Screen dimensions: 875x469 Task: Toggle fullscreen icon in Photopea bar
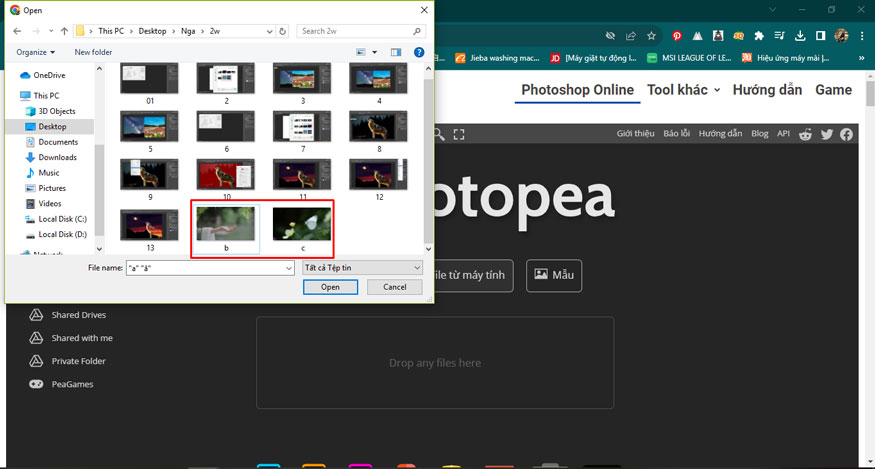click(x=459, y=134)
